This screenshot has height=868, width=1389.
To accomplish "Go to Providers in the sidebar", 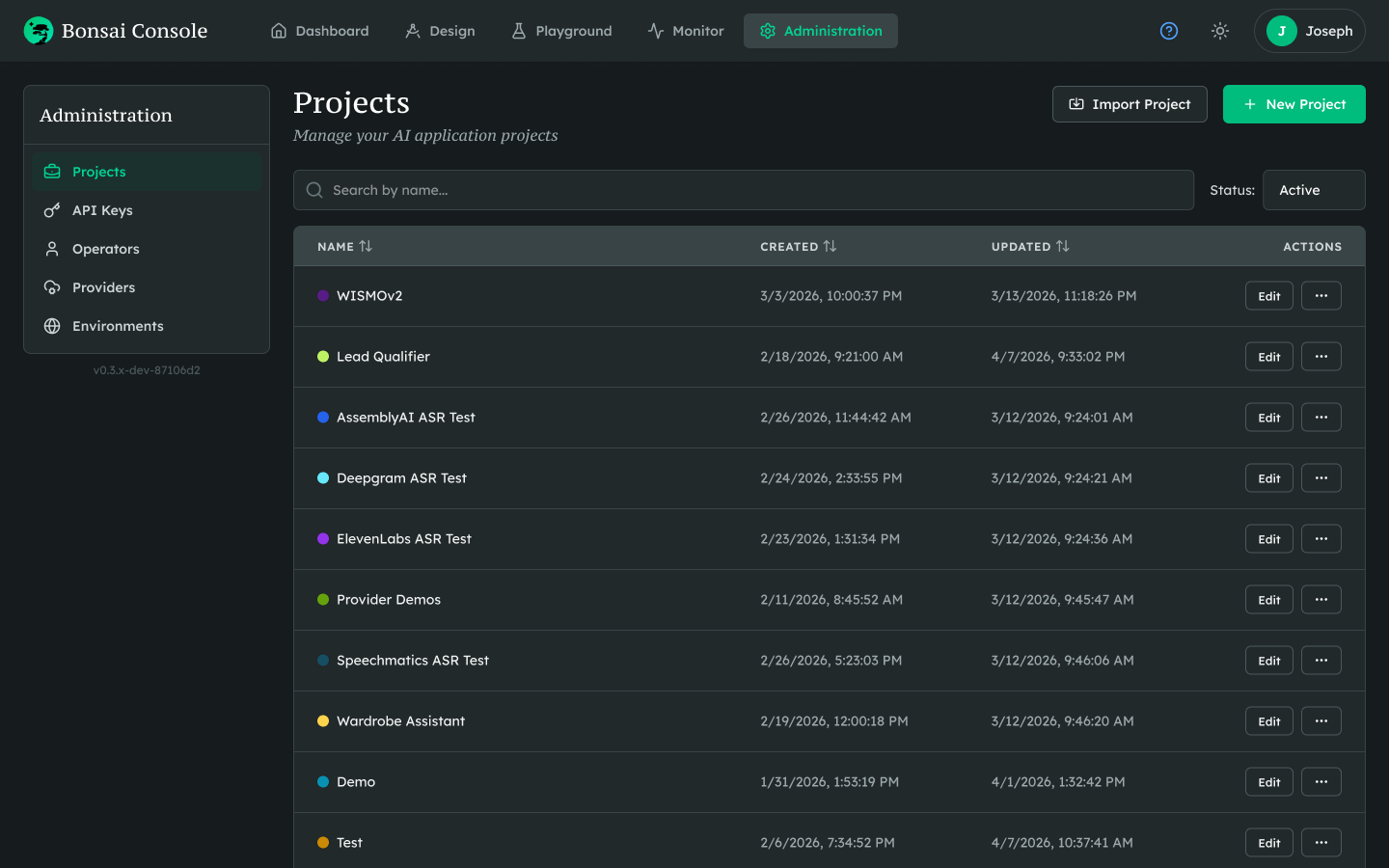I will [x=103, y=287].
